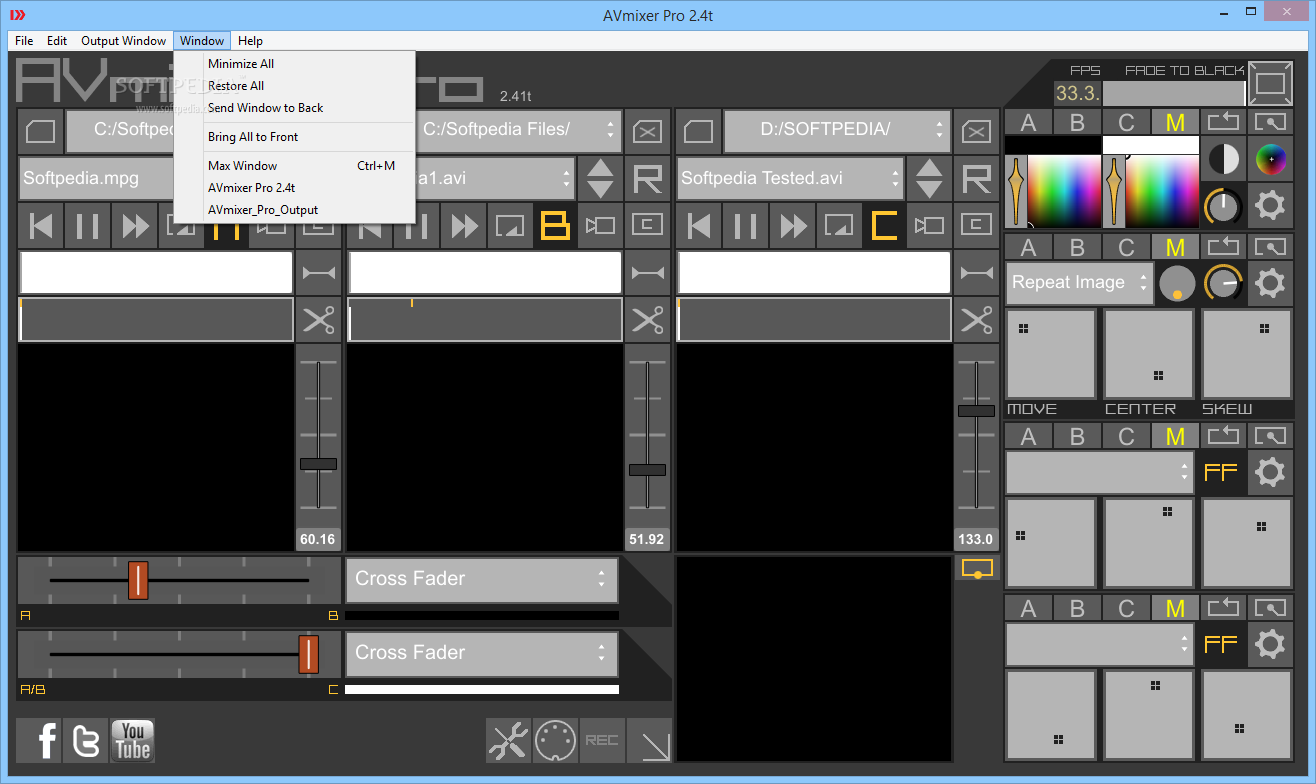Click the eject clip icon of channel C
Viewport: 1316px width, 784px height.
coord(976,132)
